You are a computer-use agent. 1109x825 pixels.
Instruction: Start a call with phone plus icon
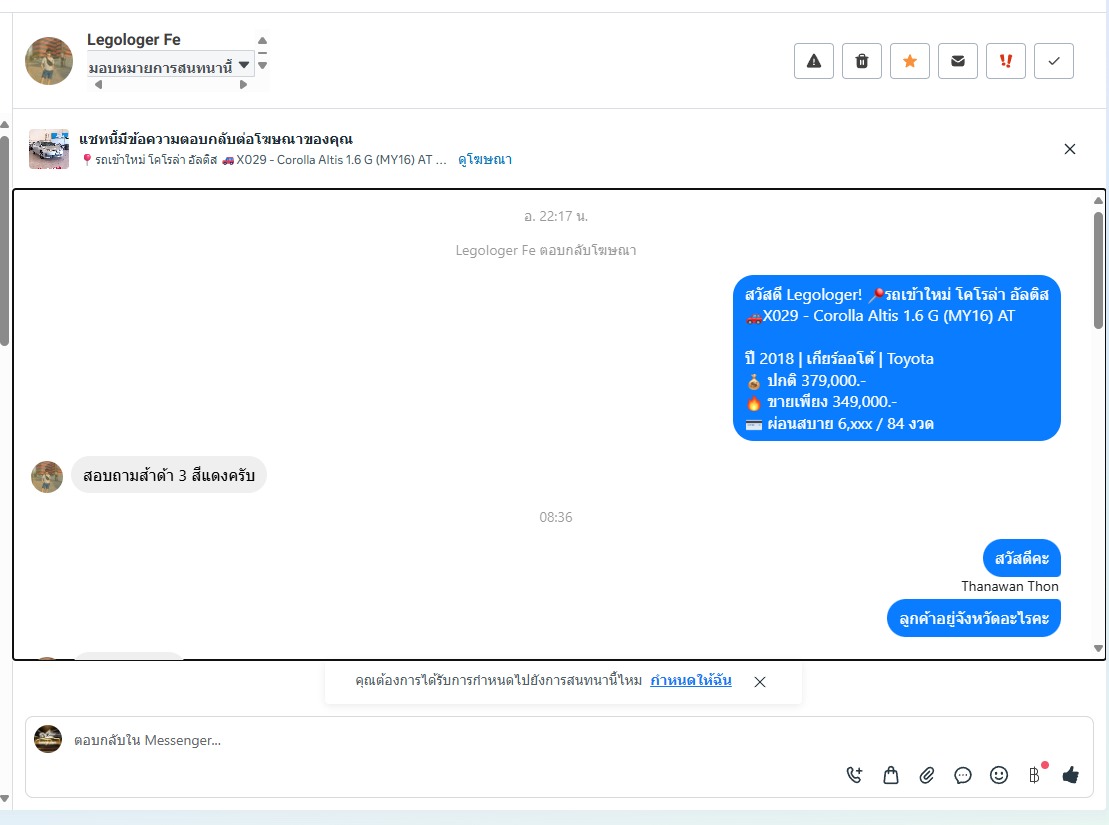point(854,775)
